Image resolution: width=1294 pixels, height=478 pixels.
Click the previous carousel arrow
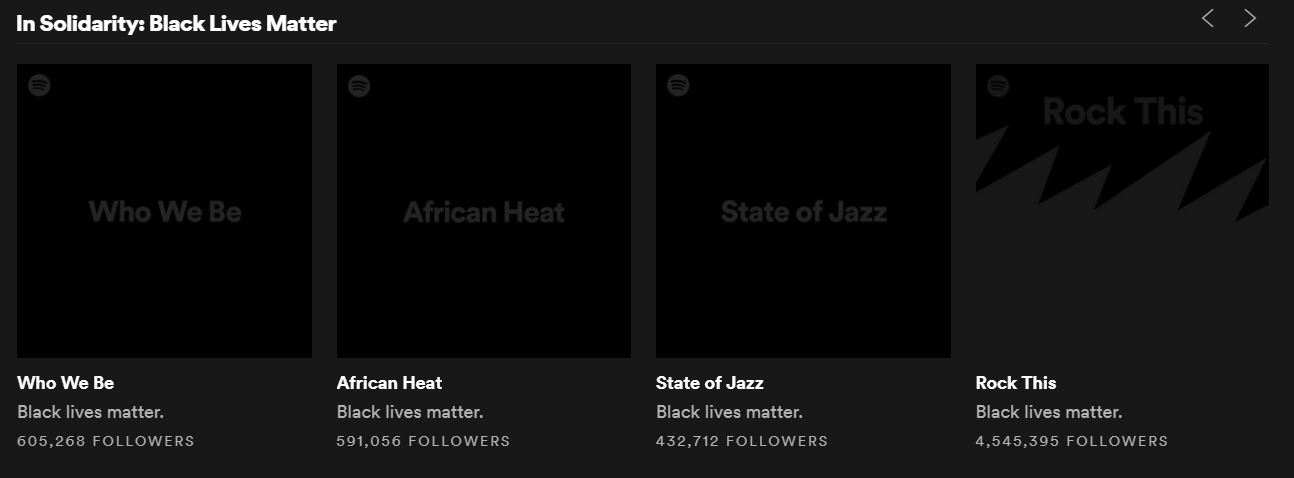(x=1208, y=19)
